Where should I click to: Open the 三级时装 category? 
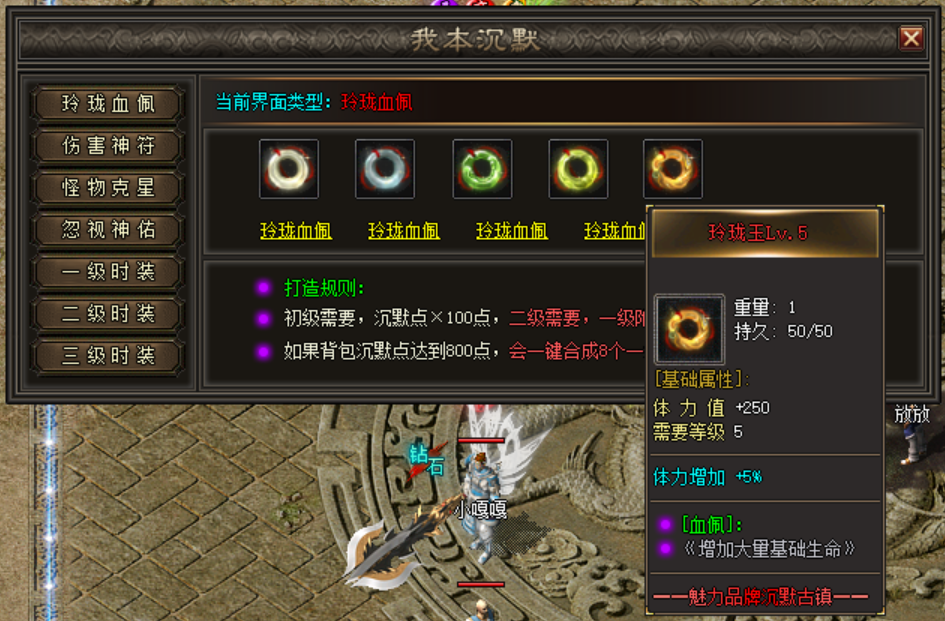point(108,355)
